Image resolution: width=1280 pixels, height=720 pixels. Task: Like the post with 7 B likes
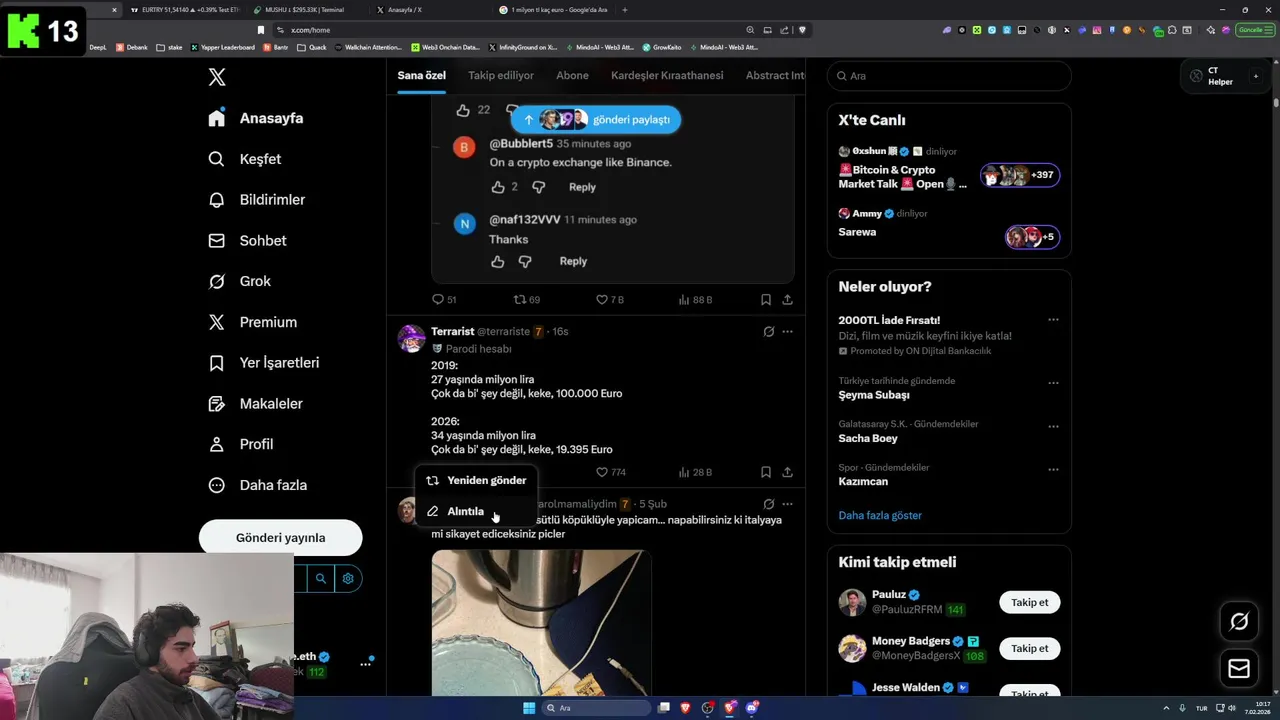(609, 300)
